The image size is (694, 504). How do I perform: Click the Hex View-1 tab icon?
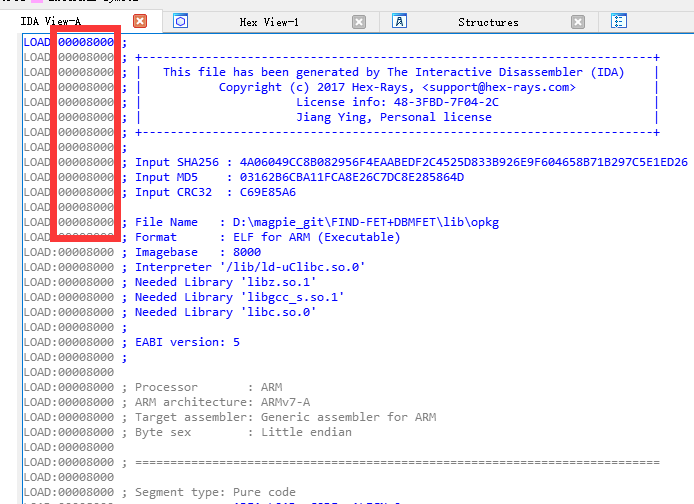click(x=181, y=21)
